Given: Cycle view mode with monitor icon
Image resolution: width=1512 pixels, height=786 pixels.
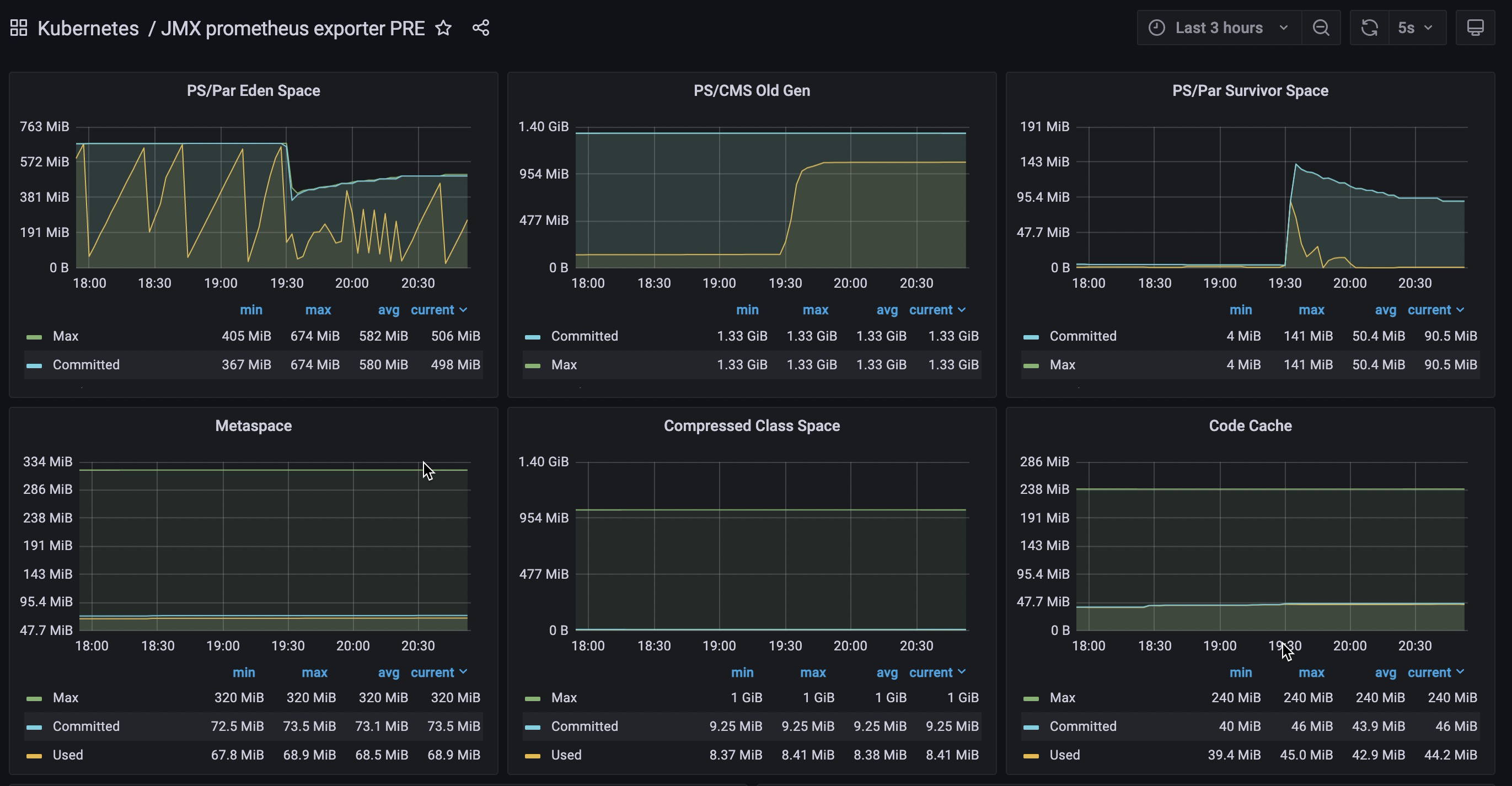Looking at the screenshot, I should (1475, 28).
